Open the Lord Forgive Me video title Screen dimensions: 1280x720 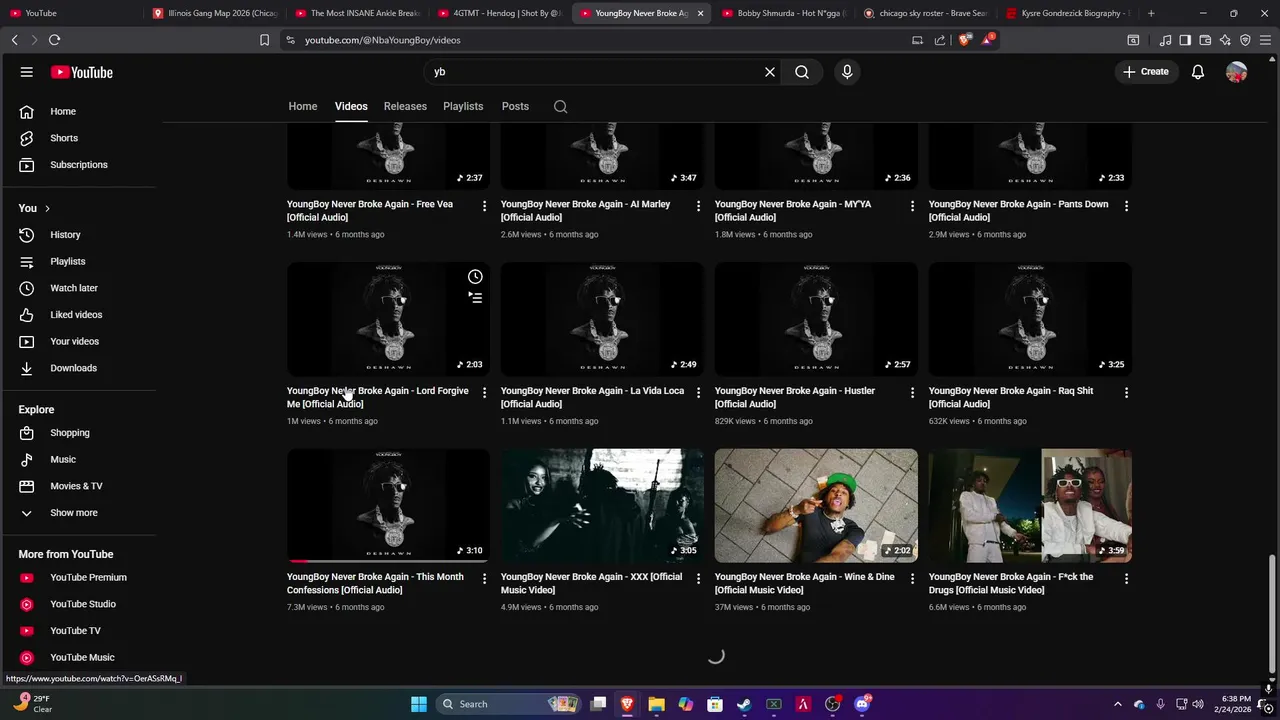377,397
